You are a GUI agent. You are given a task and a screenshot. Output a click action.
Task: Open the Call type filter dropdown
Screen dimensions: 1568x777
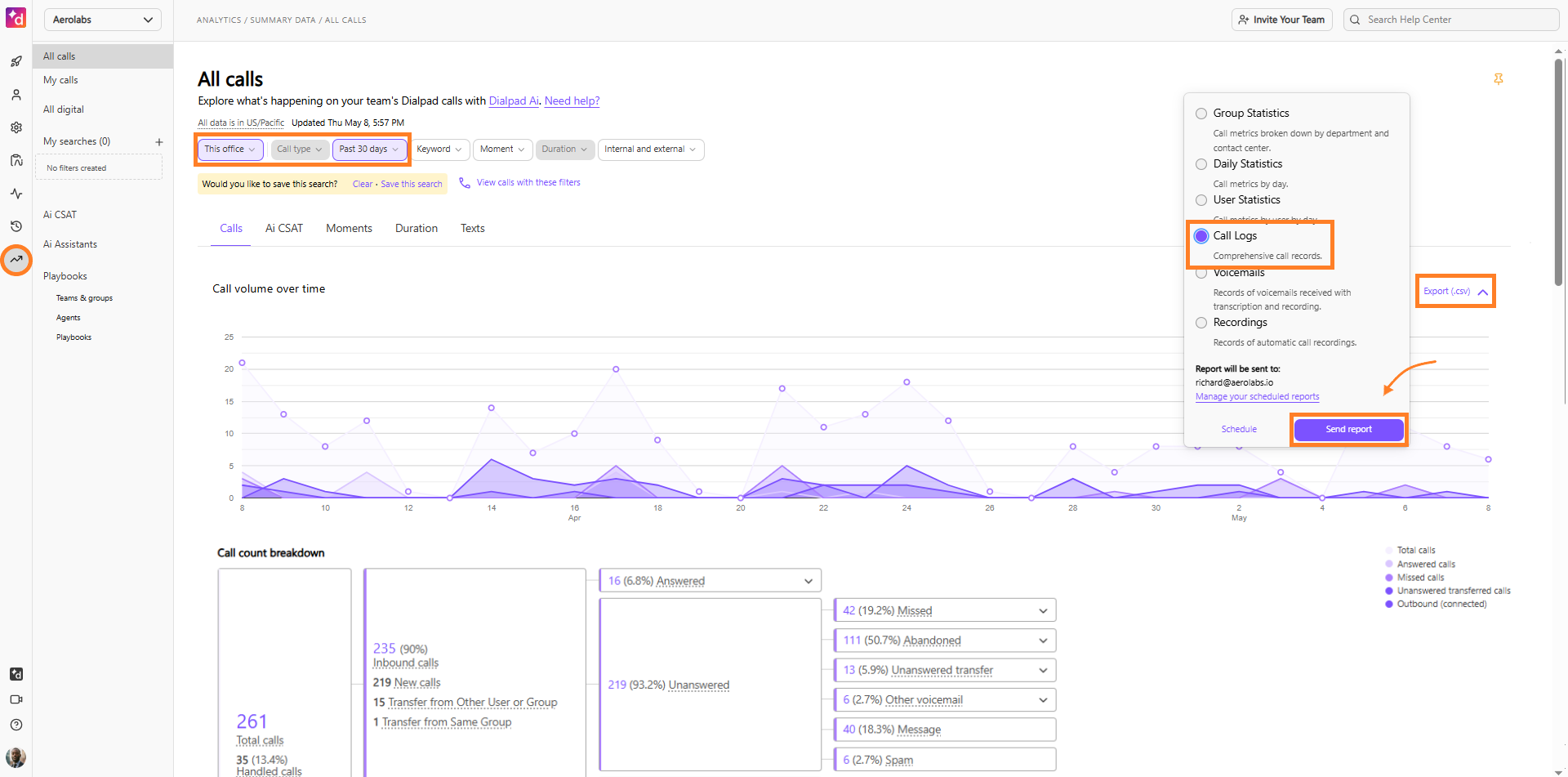pyautogui.click(x=299, y=150)
